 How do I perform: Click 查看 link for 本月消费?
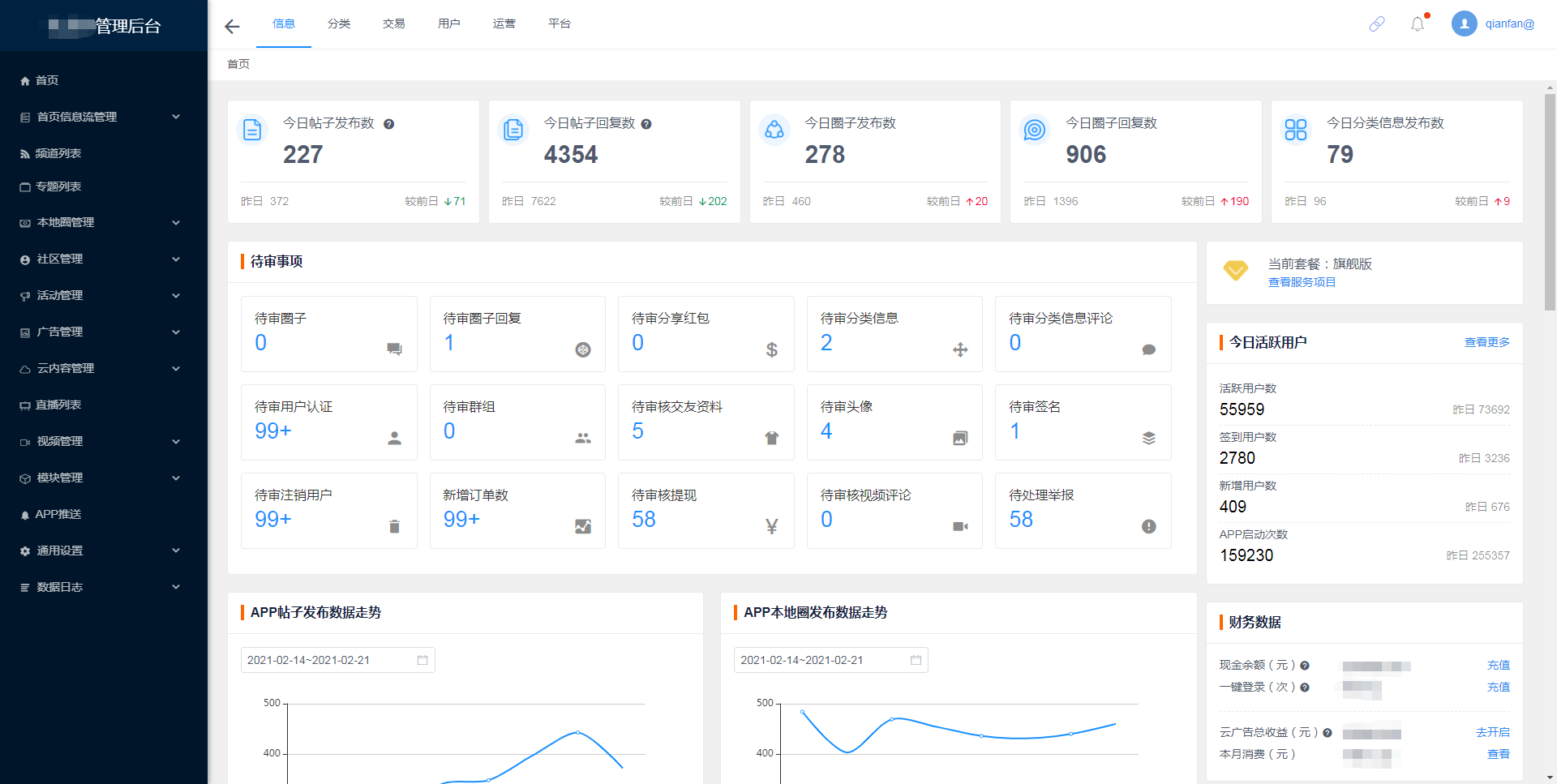pyautogui.click(x=1499, y=755)
